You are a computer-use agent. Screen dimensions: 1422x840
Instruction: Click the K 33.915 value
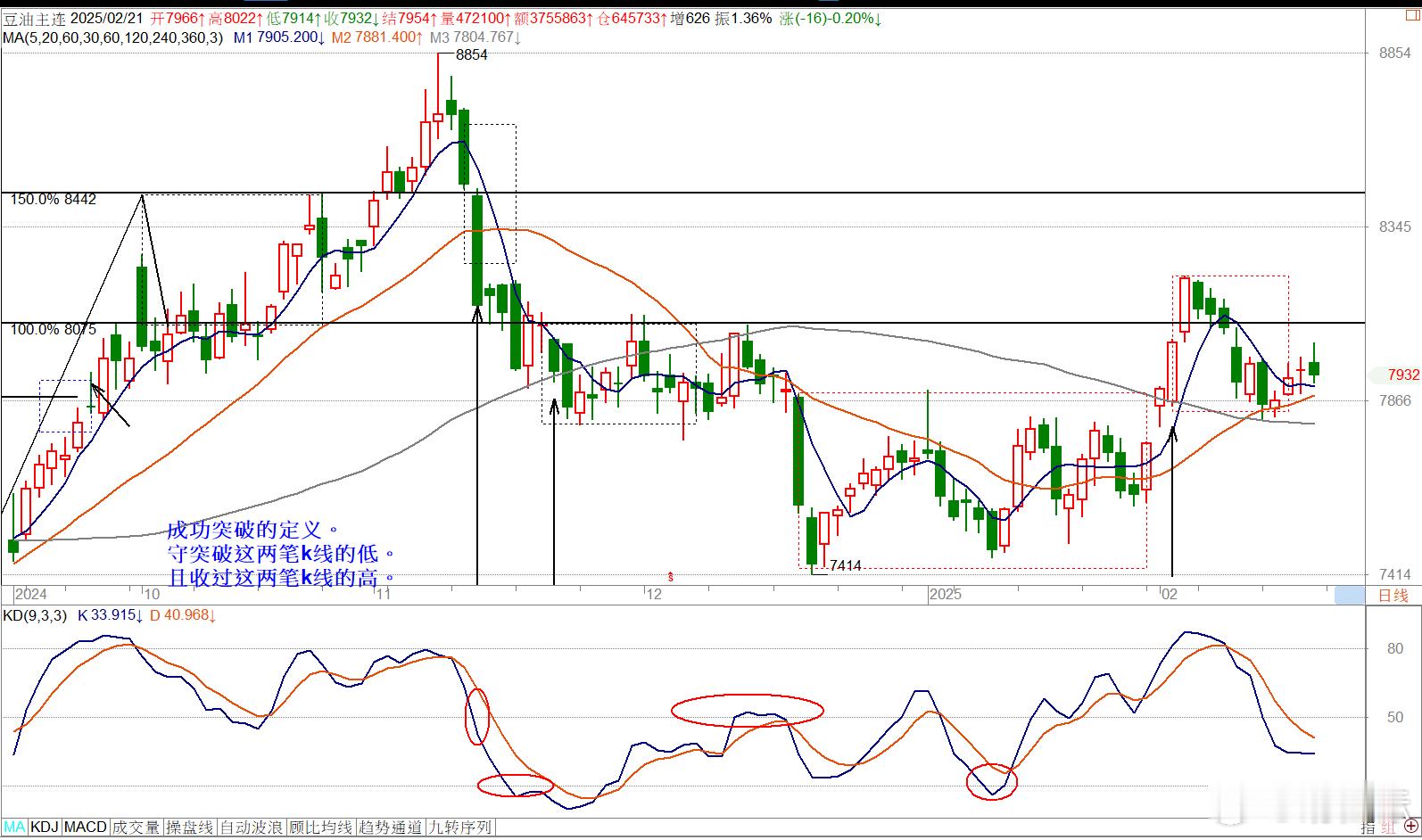pyautogui.click(x=110, y=615)
